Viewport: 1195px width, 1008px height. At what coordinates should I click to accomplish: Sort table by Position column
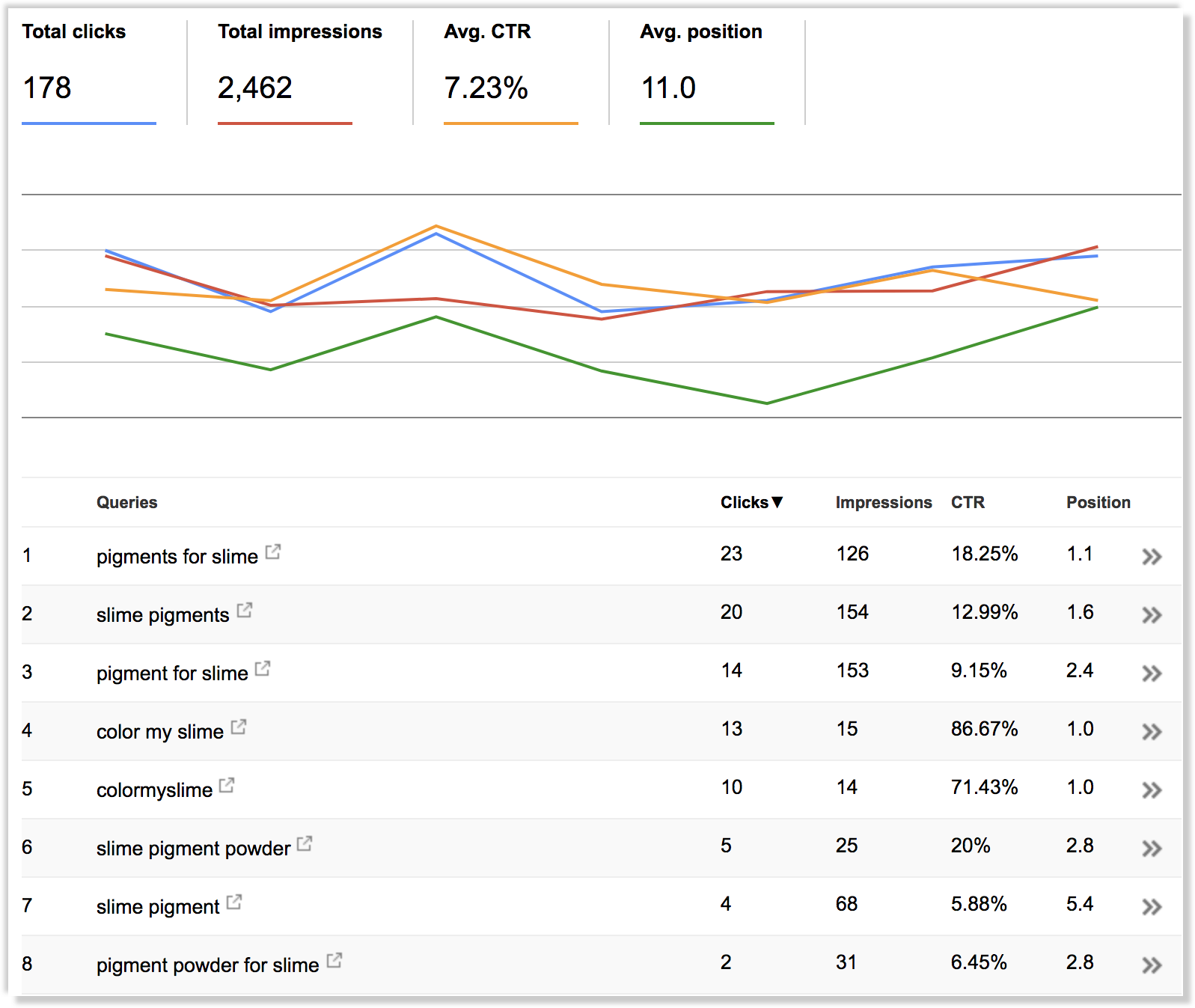pos(1098,502)
